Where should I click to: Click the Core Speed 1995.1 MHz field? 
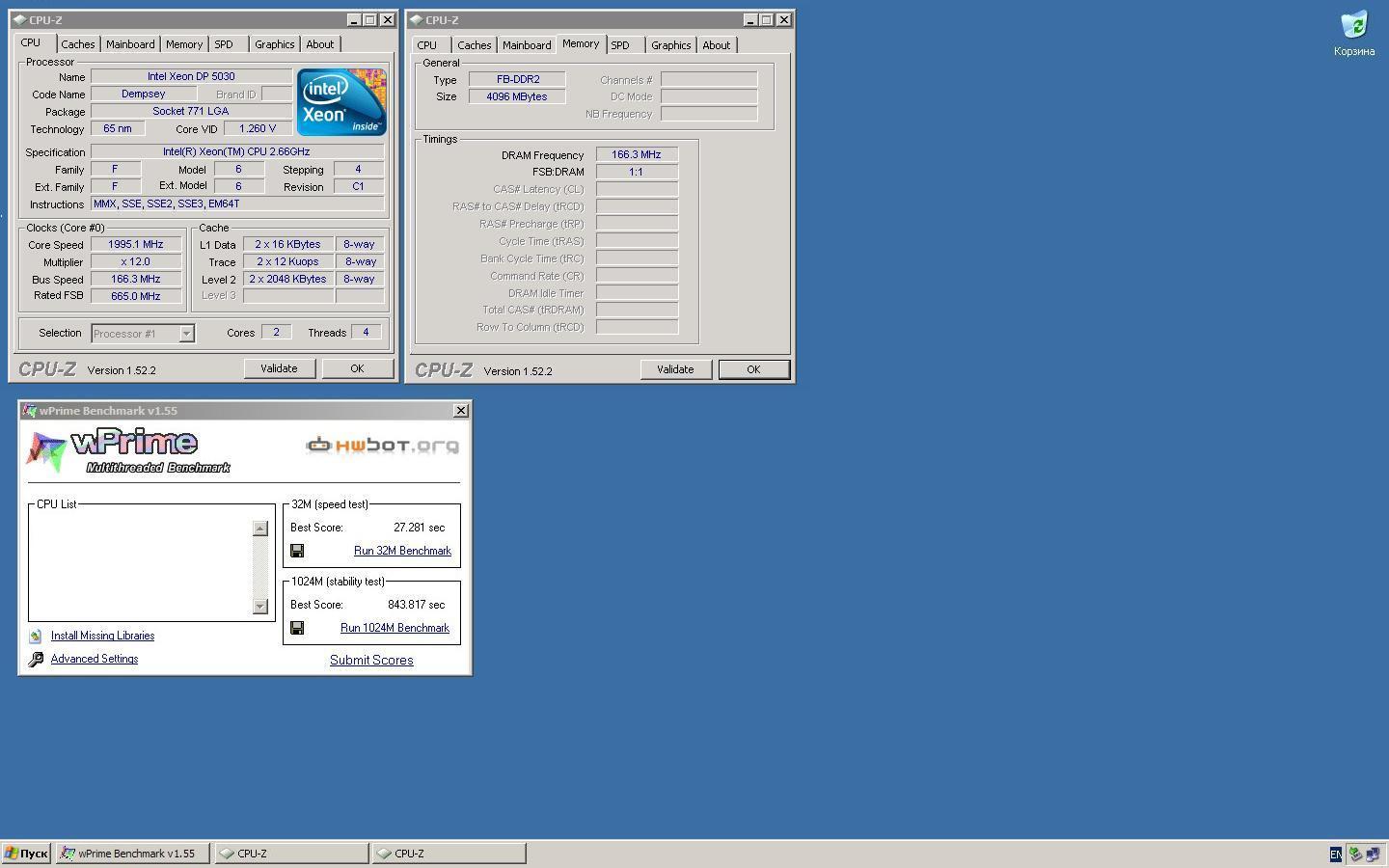136,245
